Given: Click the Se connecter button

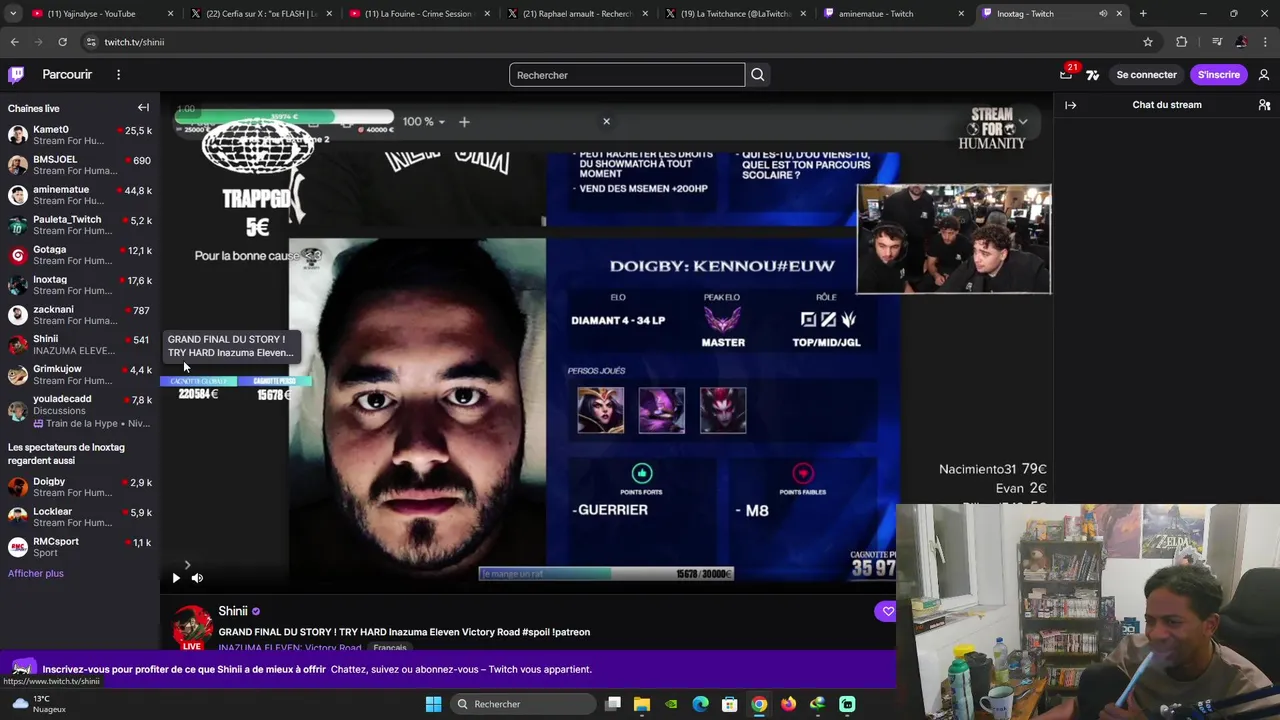Looking at the screenshot, I should tap(1146, 75).
